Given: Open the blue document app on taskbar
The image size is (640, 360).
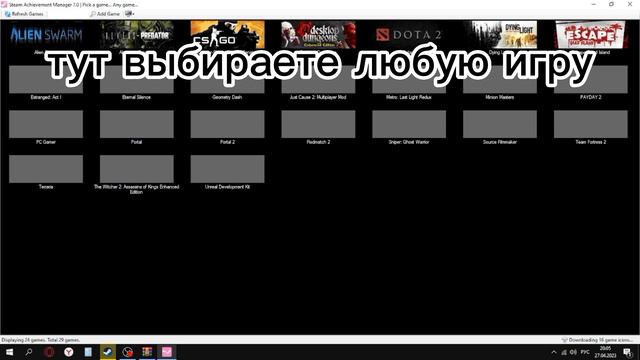Looking at the screenshot, I should tap(88, 352).
